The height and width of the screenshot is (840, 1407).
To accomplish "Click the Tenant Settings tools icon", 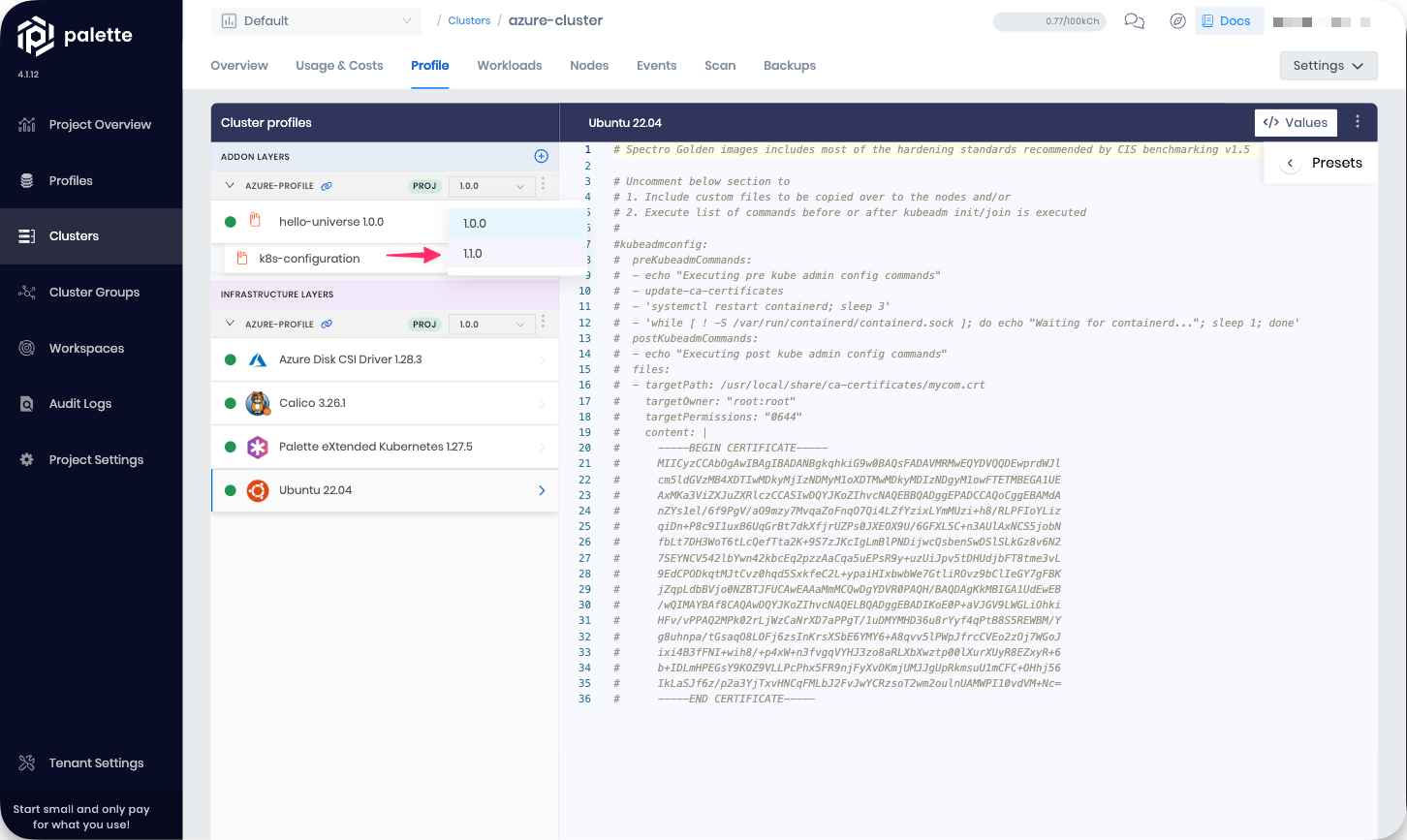I will [27, 763].
